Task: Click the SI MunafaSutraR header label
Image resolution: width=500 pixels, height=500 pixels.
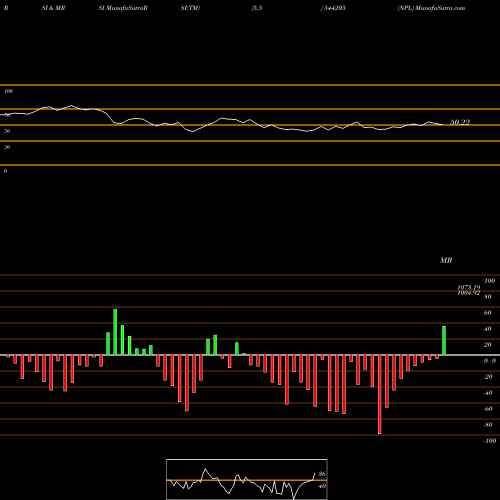Action: (x=123, y=8)
